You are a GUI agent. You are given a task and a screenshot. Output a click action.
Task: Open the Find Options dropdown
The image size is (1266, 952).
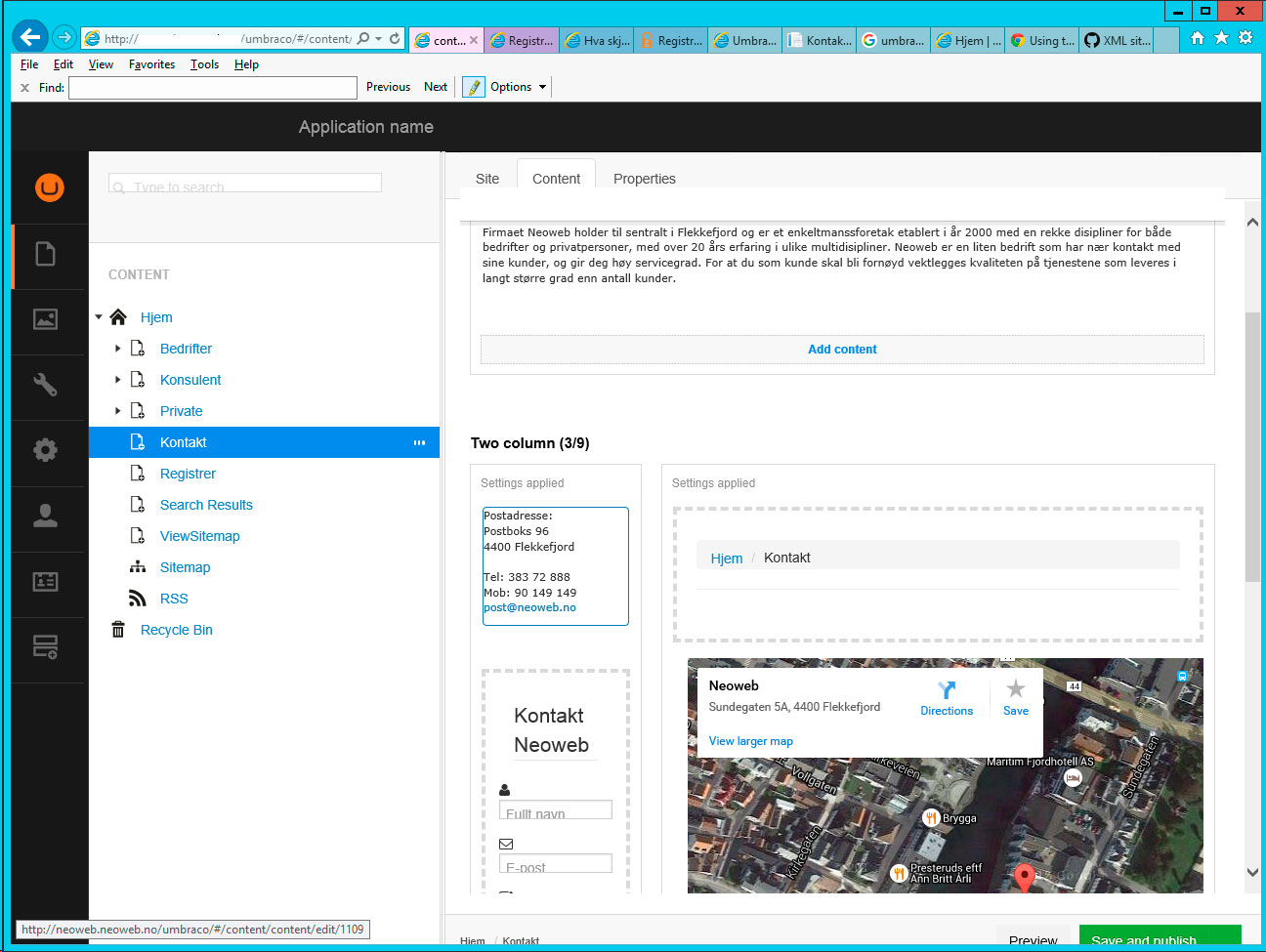coord(519,87)
